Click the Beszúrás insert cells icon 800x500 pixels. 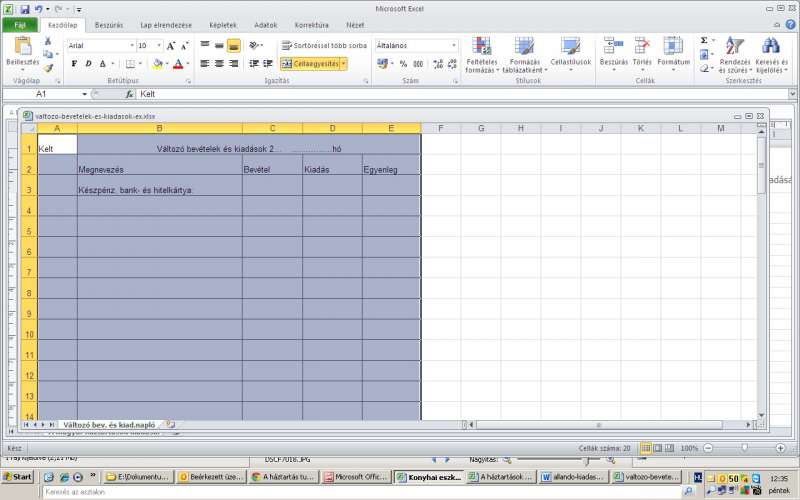click(614, 46)
